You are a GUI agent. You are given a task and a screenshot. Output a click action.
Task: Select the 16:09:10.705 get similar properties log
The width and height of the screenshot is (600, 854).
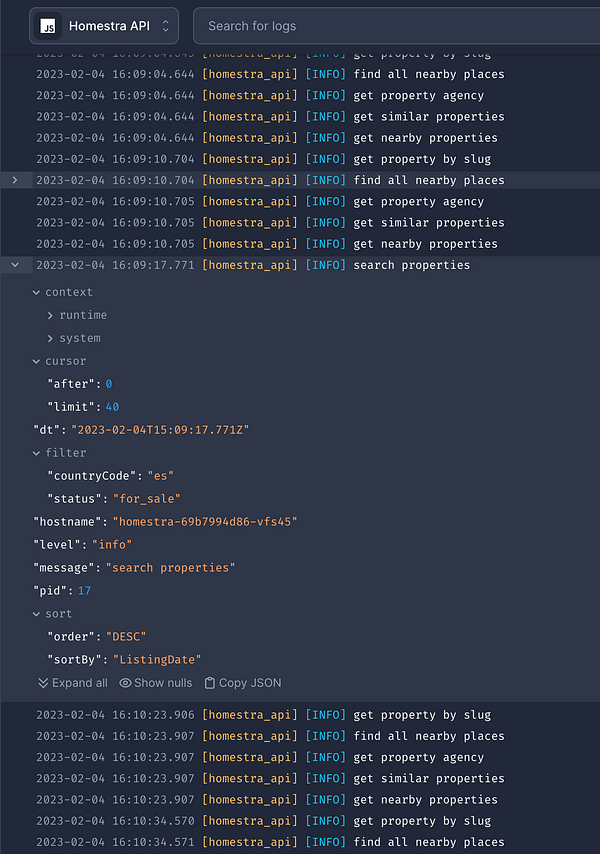[300, 223]
